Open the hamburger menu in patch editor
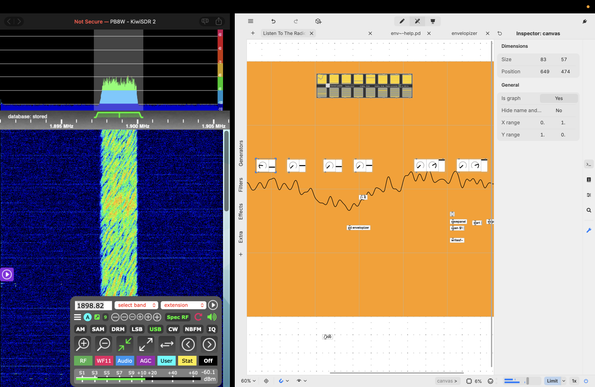This screenshot has width=595, height=387. (x=250, y=21)
